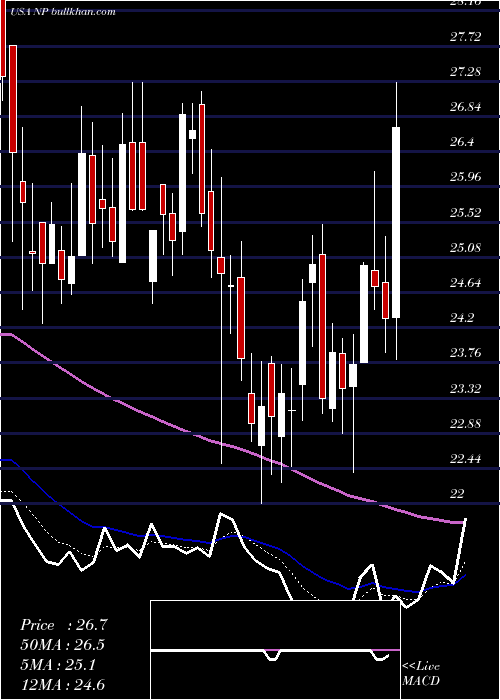The width and height of the screenshot is (500, 700).
Task: Click the last tall white candlestick body
Action: (x=396, y=222)
